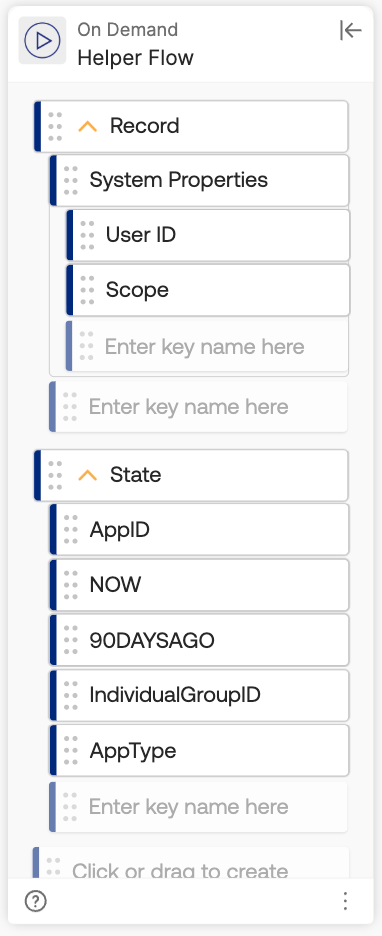This screenshot has width=382, height=936.
Task: Click the drag handle next to 90DAYSAGO
Action: tap(71, 641)
